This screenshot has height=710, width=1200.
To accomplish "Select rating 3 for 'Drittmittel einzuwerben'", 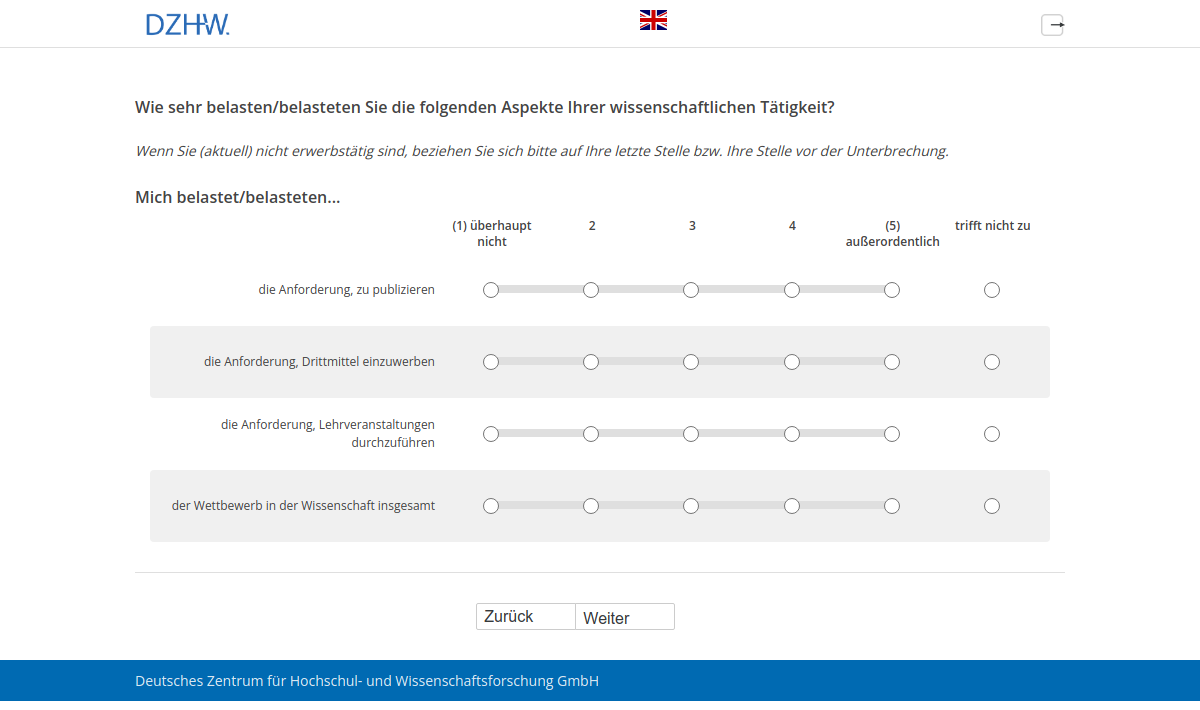I will click(x=691, y=362).
